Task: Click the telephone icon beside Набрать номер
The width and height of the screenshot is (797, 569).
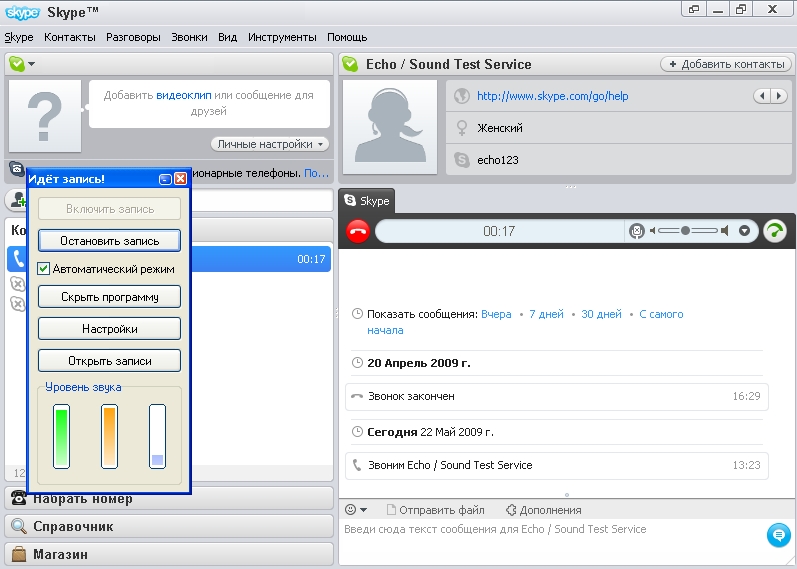Action: [x=19, y=498]
